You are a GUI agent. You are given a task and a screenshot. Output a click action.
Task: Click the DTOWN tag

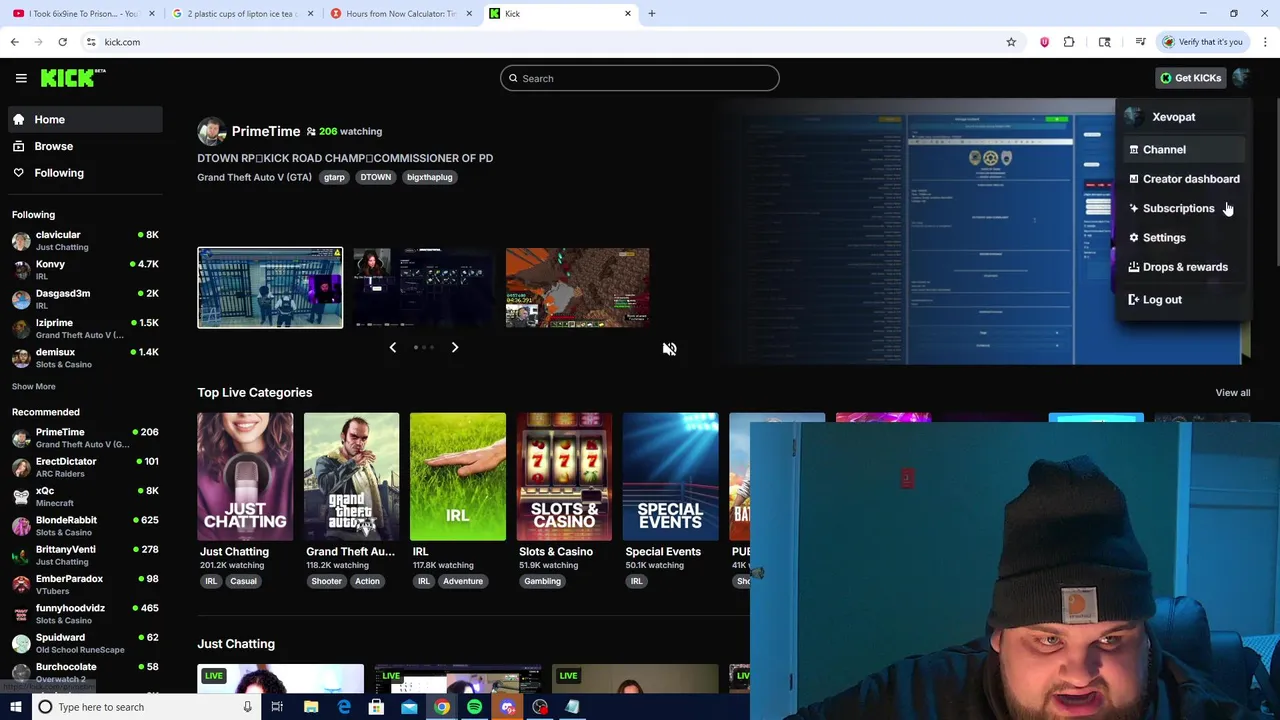[x=376, y=177]
